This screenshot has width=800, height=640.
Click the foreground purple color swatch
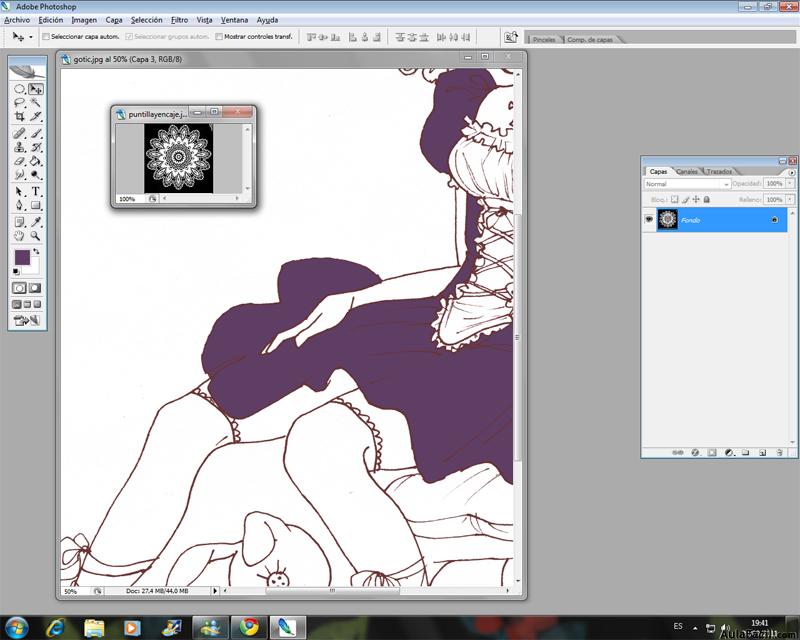[x=22, y=258]
